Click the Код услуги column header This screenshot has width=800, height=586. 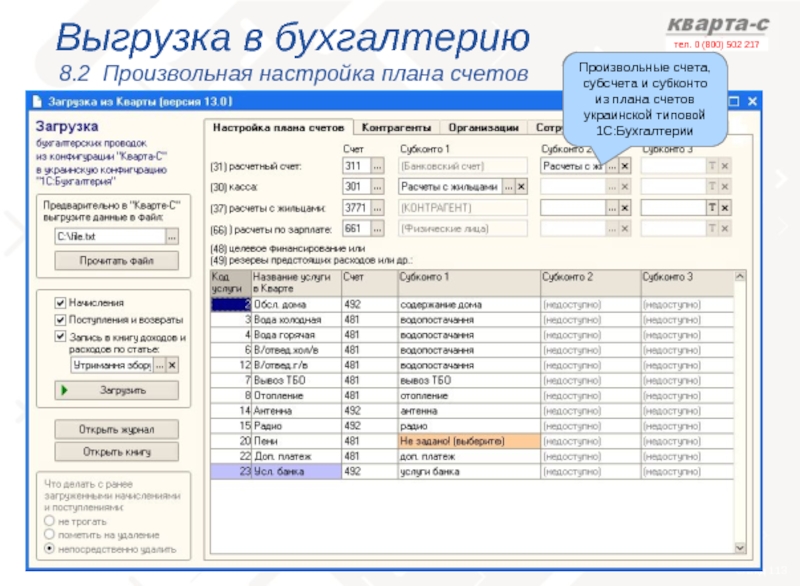231,283
